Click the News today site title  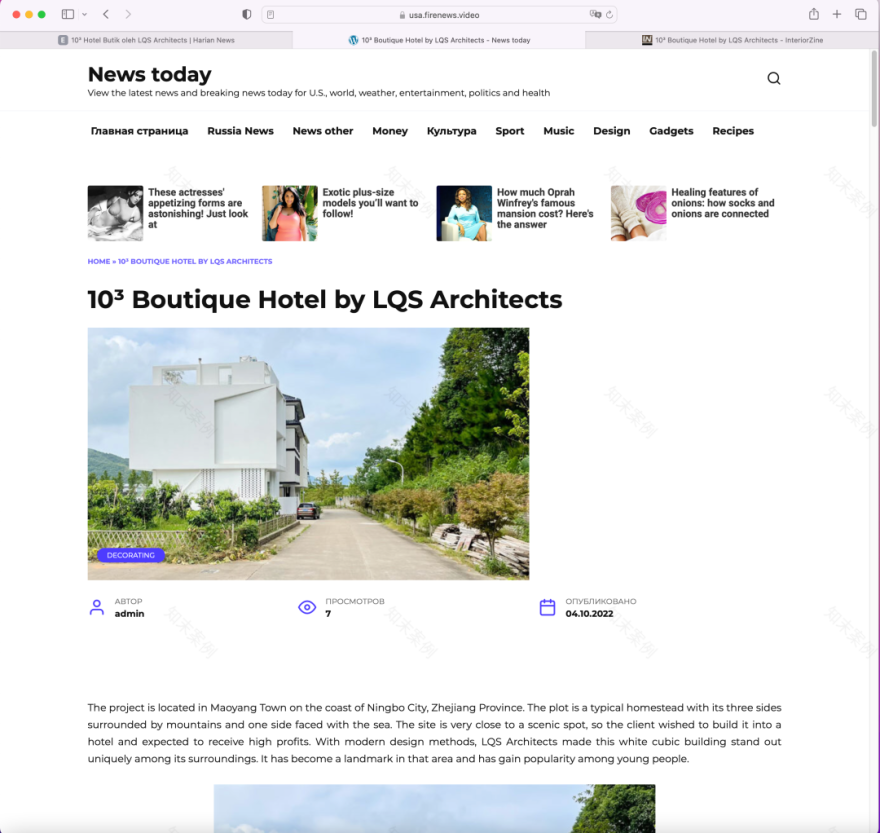pyautogui.click(x=149, y=75)
